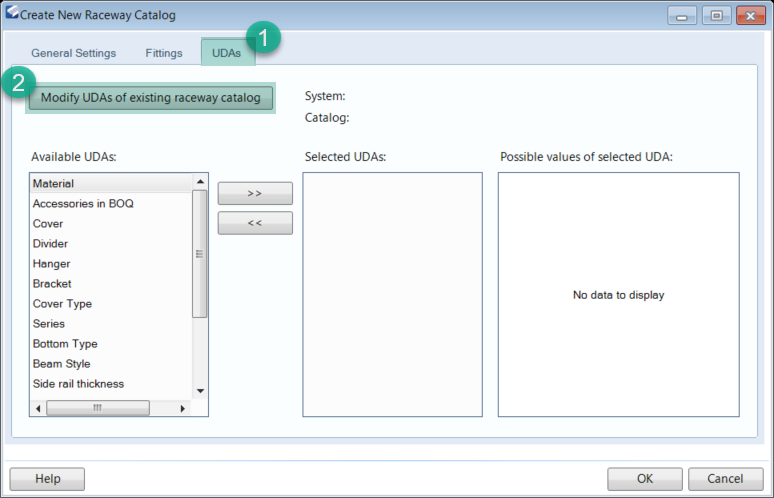Choose Cover from Available UDAs
This screenshot has height=498, width=774.
[x=111, y=224]
